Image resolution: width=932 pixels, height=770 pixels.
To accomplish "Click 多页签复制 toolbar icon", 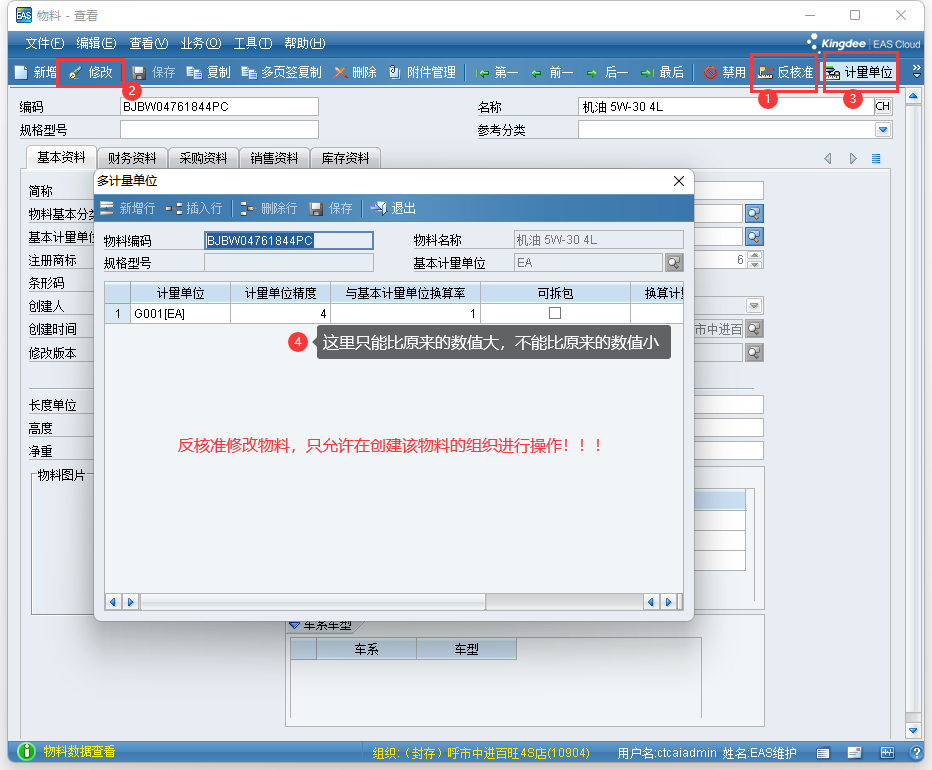I will [281, 72].
